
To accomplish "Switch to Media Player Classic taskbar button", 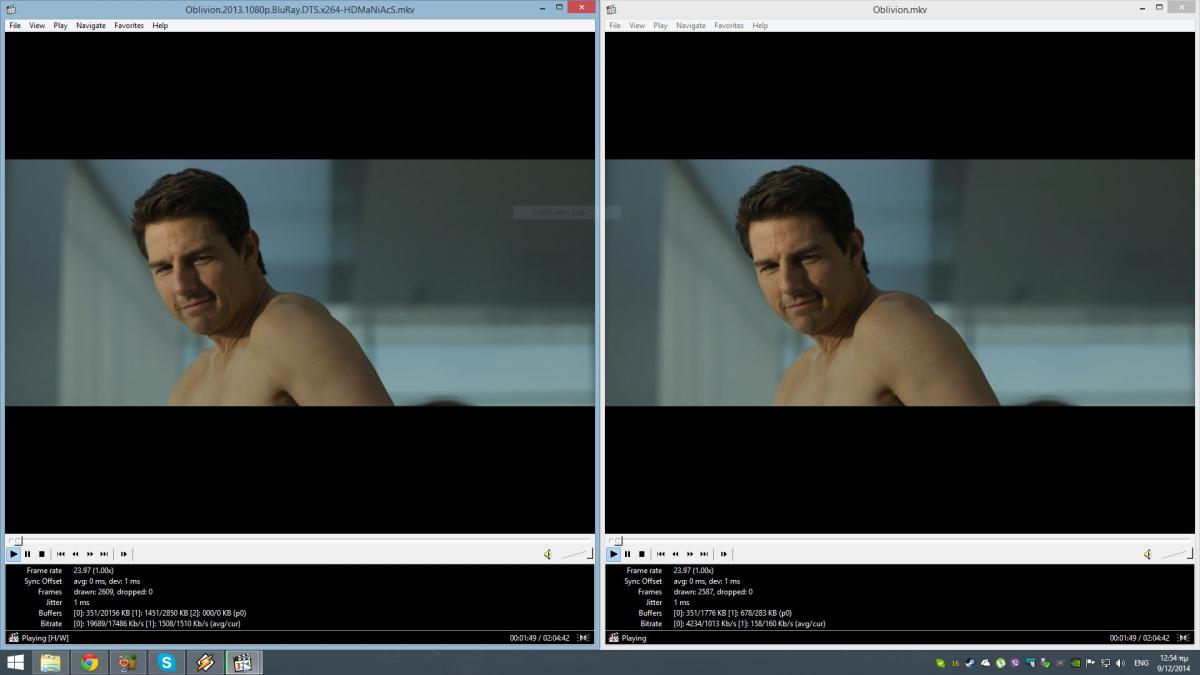I will pyautogui.click(x=242, y=662).
